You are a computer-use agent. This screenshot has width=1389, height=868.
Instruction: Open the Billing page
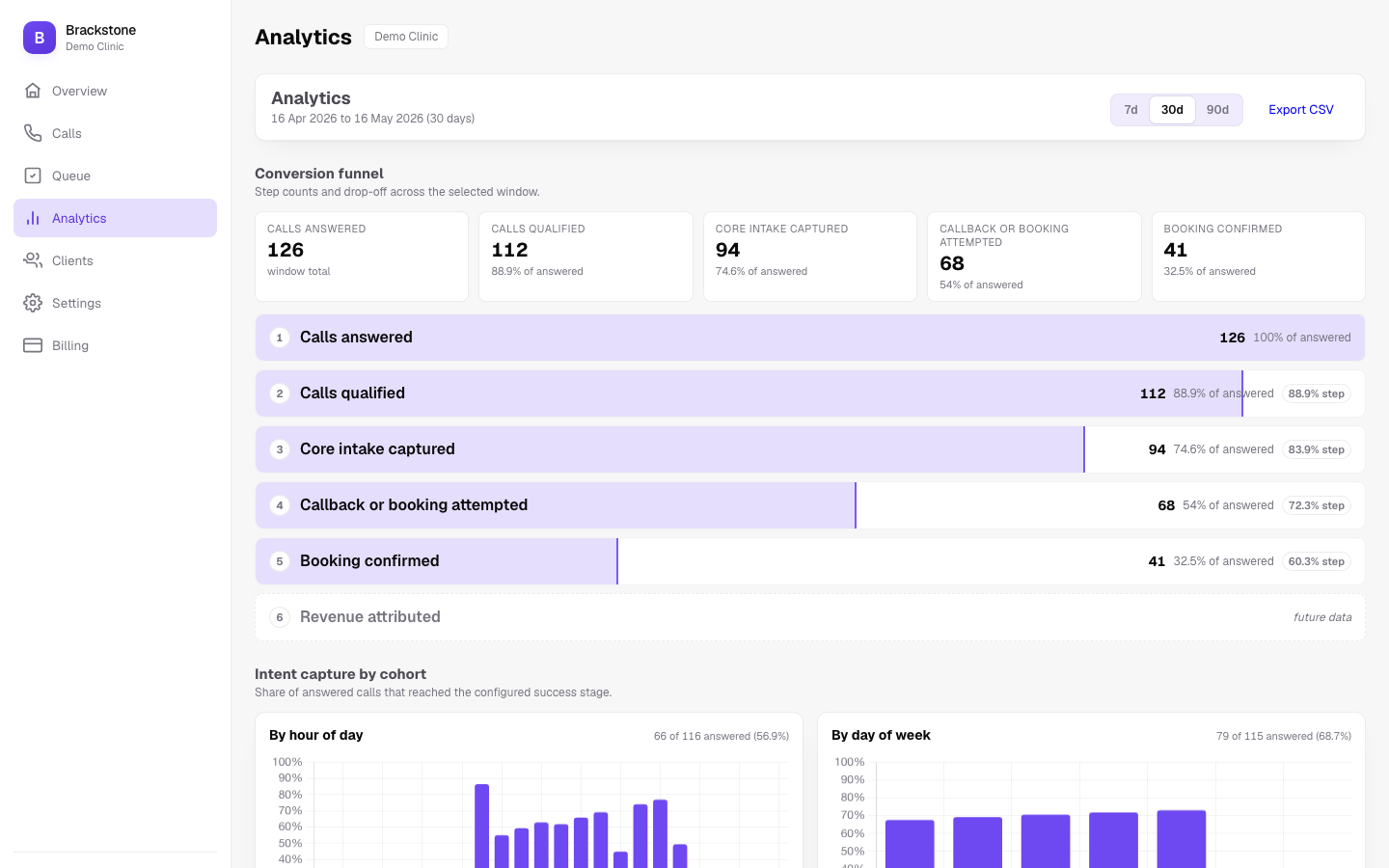115,345
